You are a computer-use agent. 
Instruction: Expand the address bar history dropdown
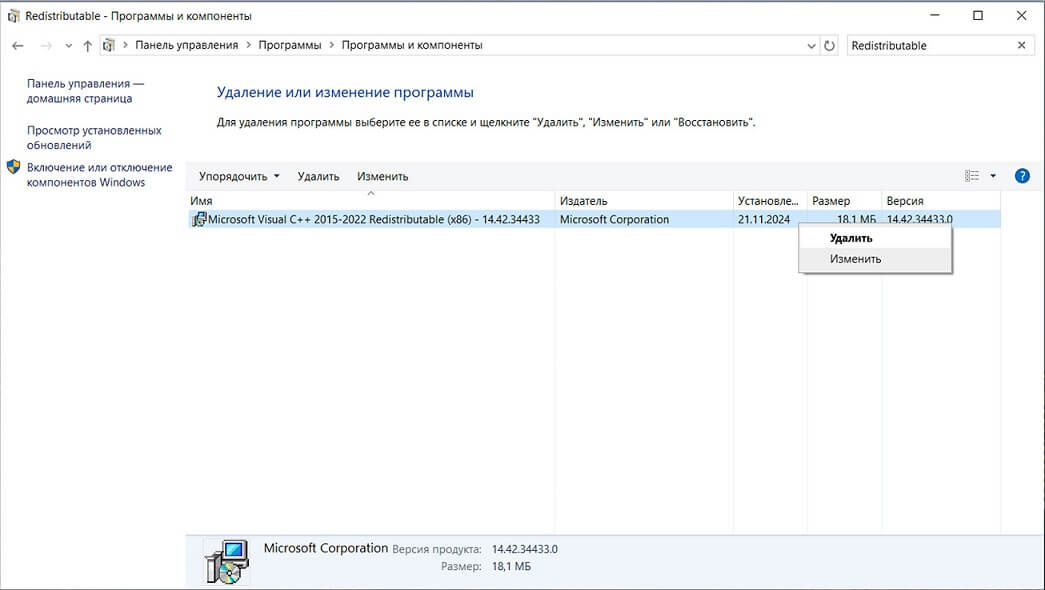click(811, 46)
